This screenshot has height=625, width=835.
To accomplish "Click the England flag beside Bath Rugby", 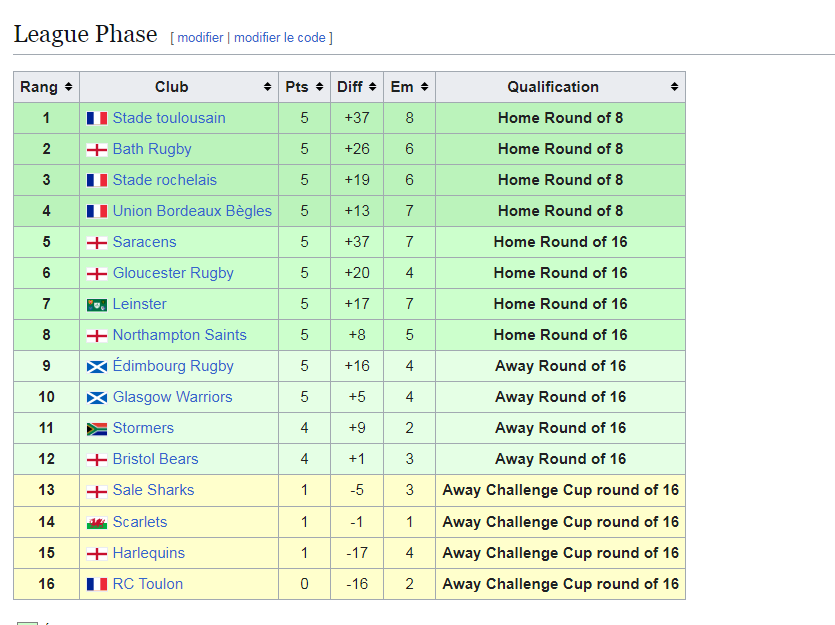I will [x=97, y=150].
